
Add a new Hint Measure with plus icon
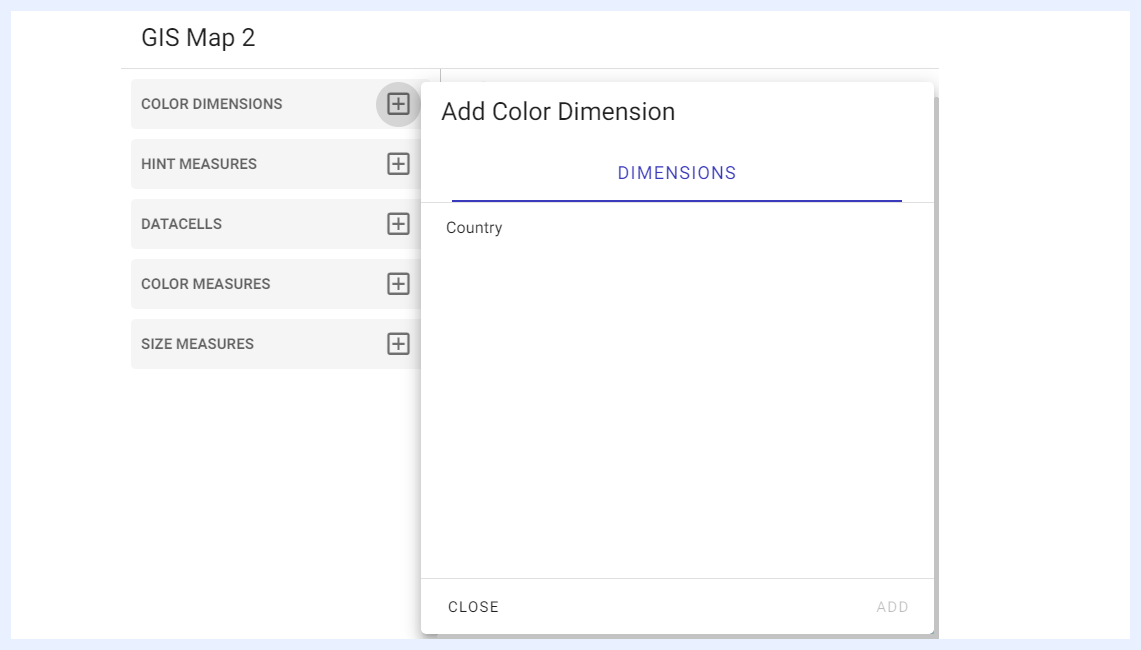coord(398,164)
